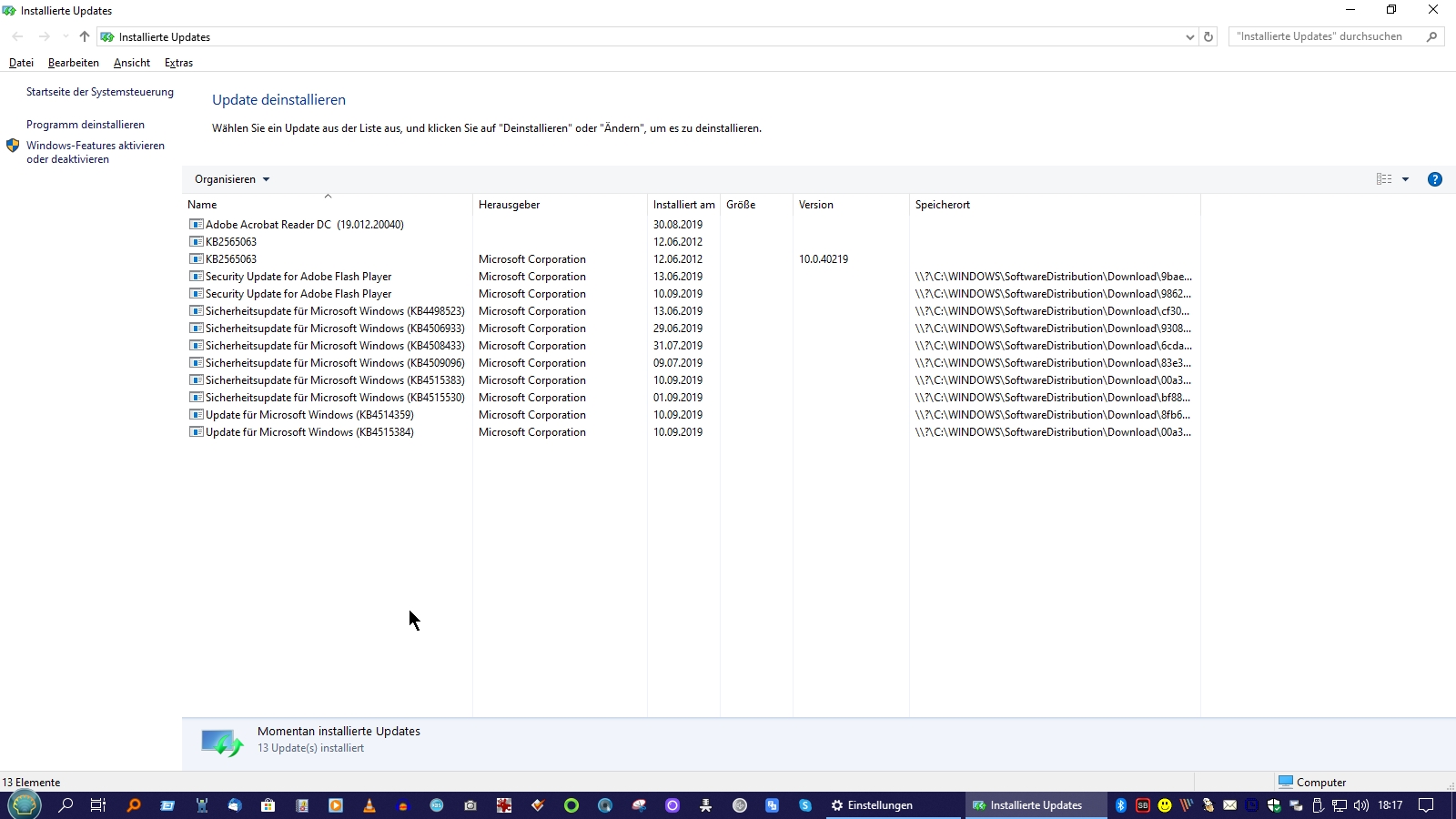This screenshot has width=1456, height=819.
Task: Click the change view icon
Action: [x=1384, y=179]
